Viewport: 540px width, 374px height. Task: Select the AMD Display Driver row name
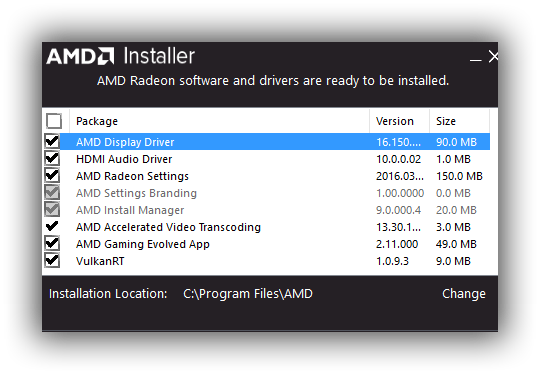pos(125,142)
